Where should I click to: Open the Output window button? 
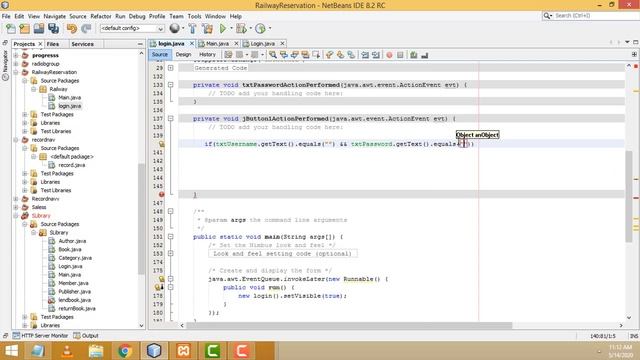[86, 336]
